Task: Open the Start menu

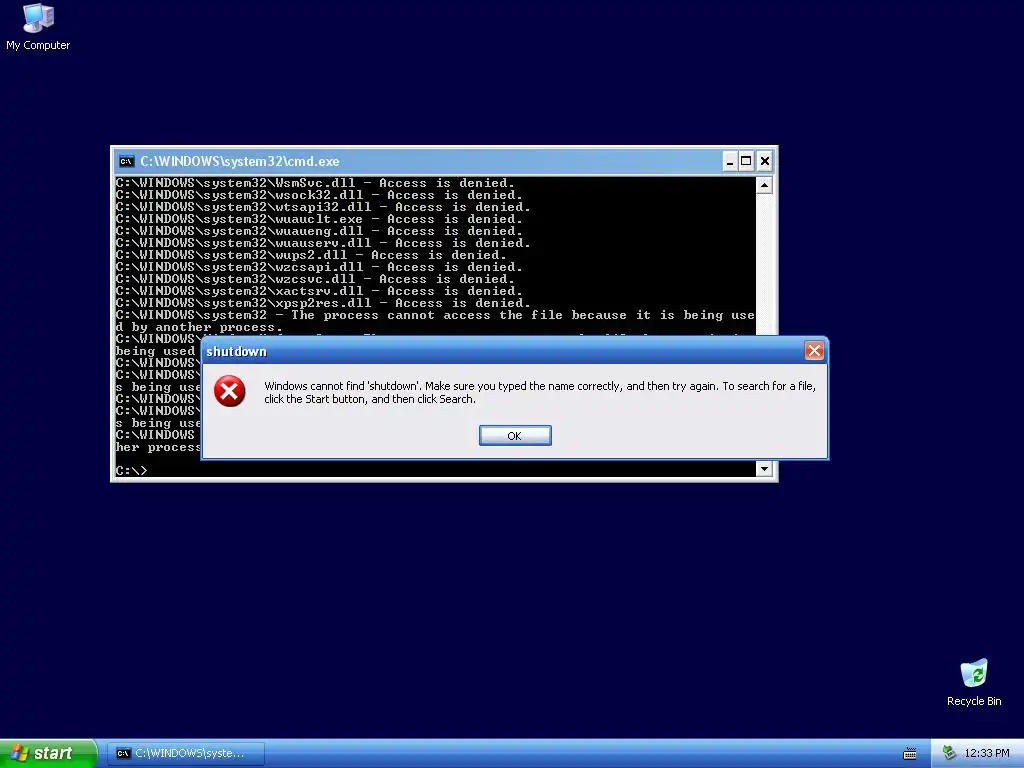Action: [48, 753]
